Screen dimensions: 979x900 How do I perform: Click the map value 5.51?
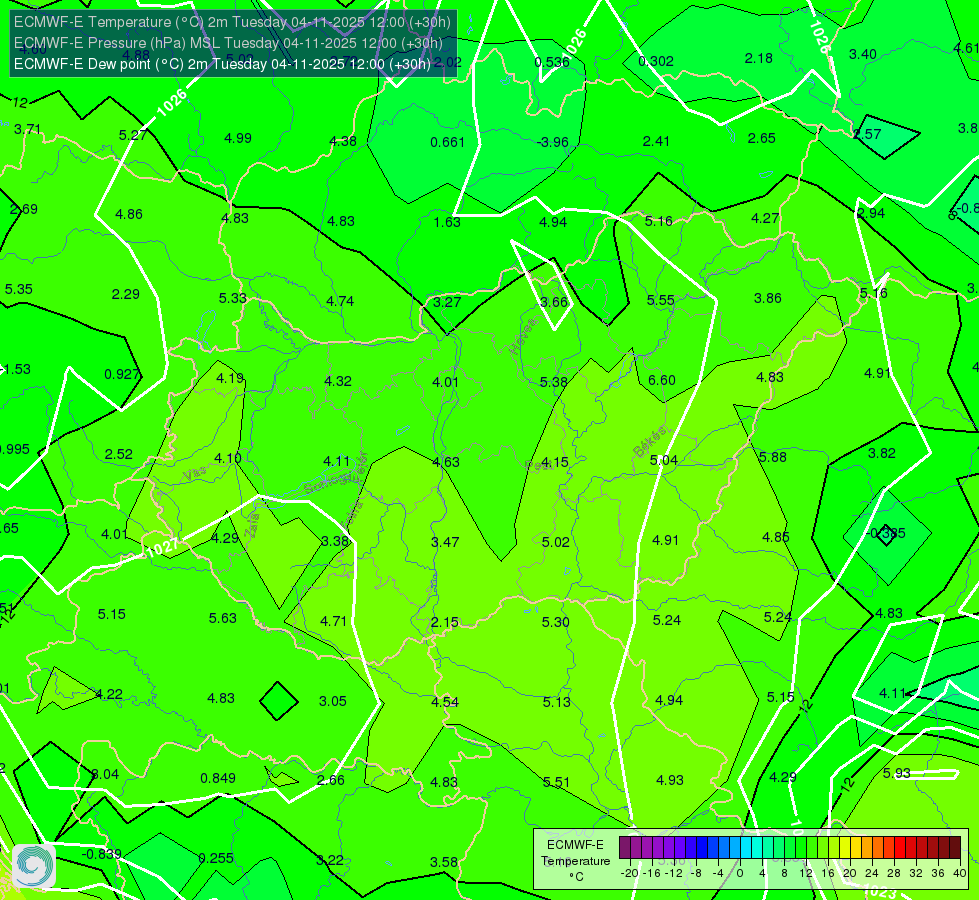(556, 782)
